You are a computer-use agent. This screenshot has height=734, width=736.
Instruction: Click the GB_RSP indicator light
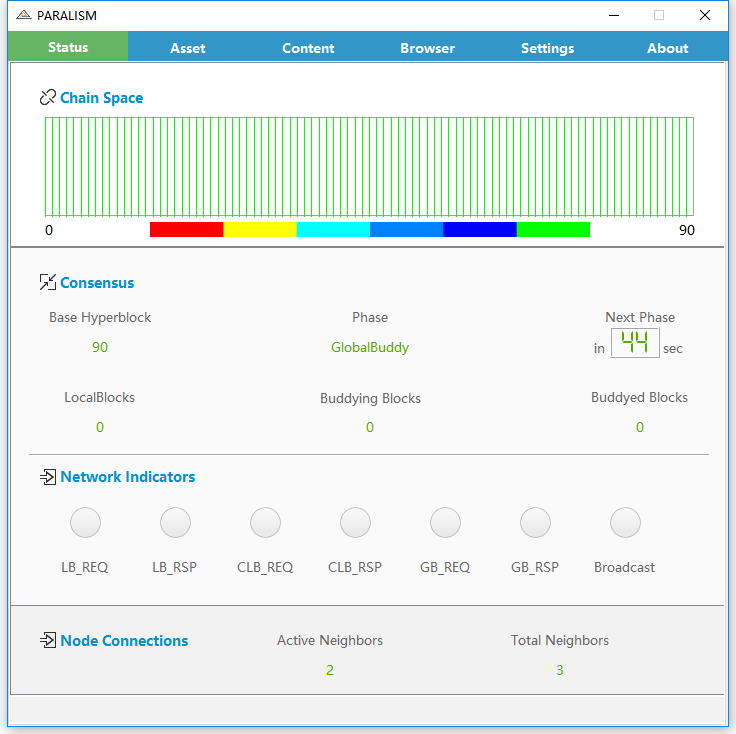[535, 522]
